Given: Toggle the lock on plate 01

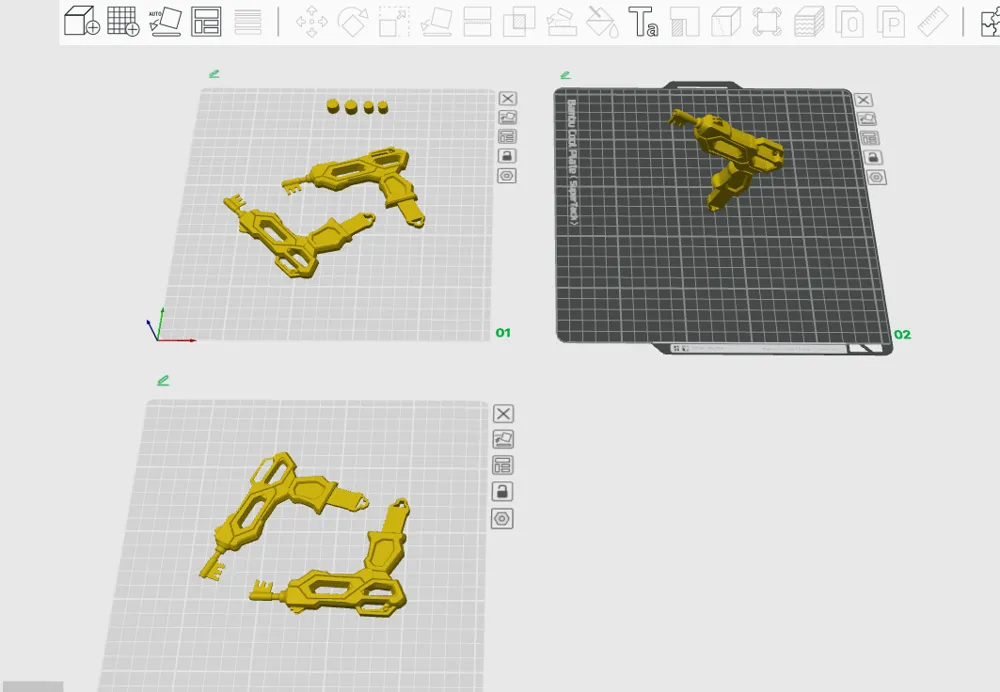Looking at the screenshot, I should [x=507, y=156].
